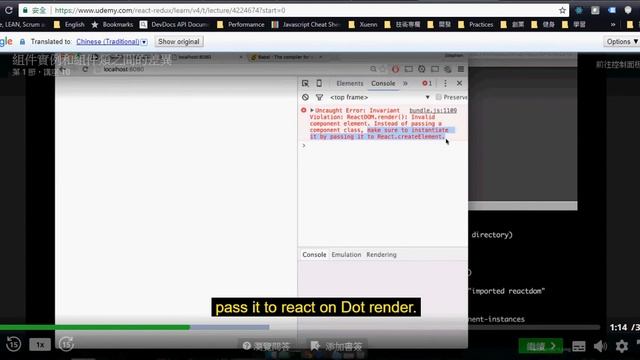Open video settings gear
The height and width of the screenshot is (360, 640).
click(622, 347)
